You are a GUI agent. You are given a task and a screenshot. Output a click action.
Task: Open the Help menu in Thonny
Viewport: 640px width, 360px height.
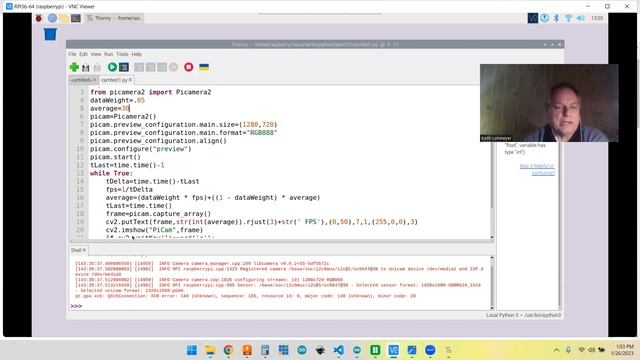137,54
